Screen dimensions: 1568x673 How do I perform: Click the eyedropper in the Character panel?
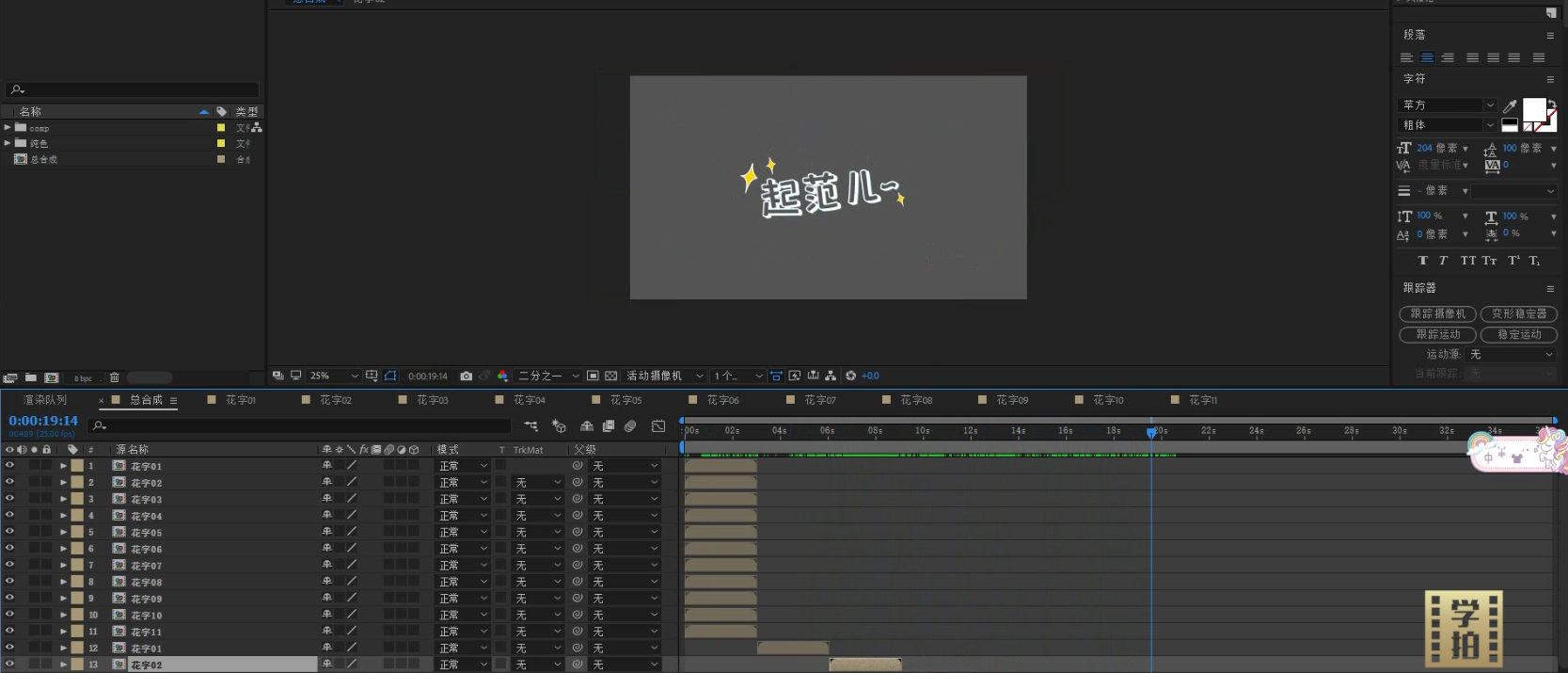[x=1510, y=105]
